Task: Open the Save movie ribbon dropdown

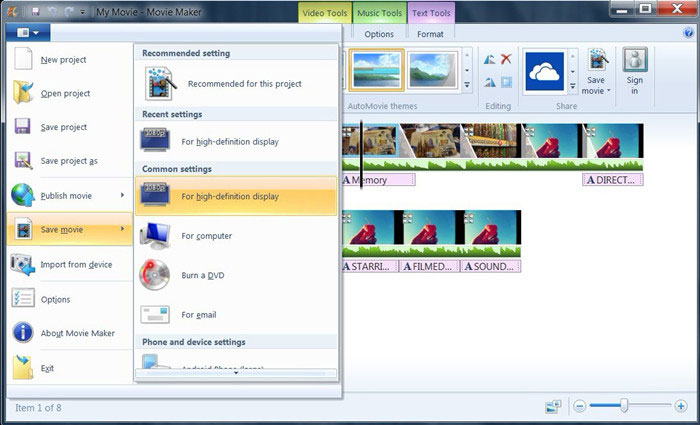Action: click(596, 71)
